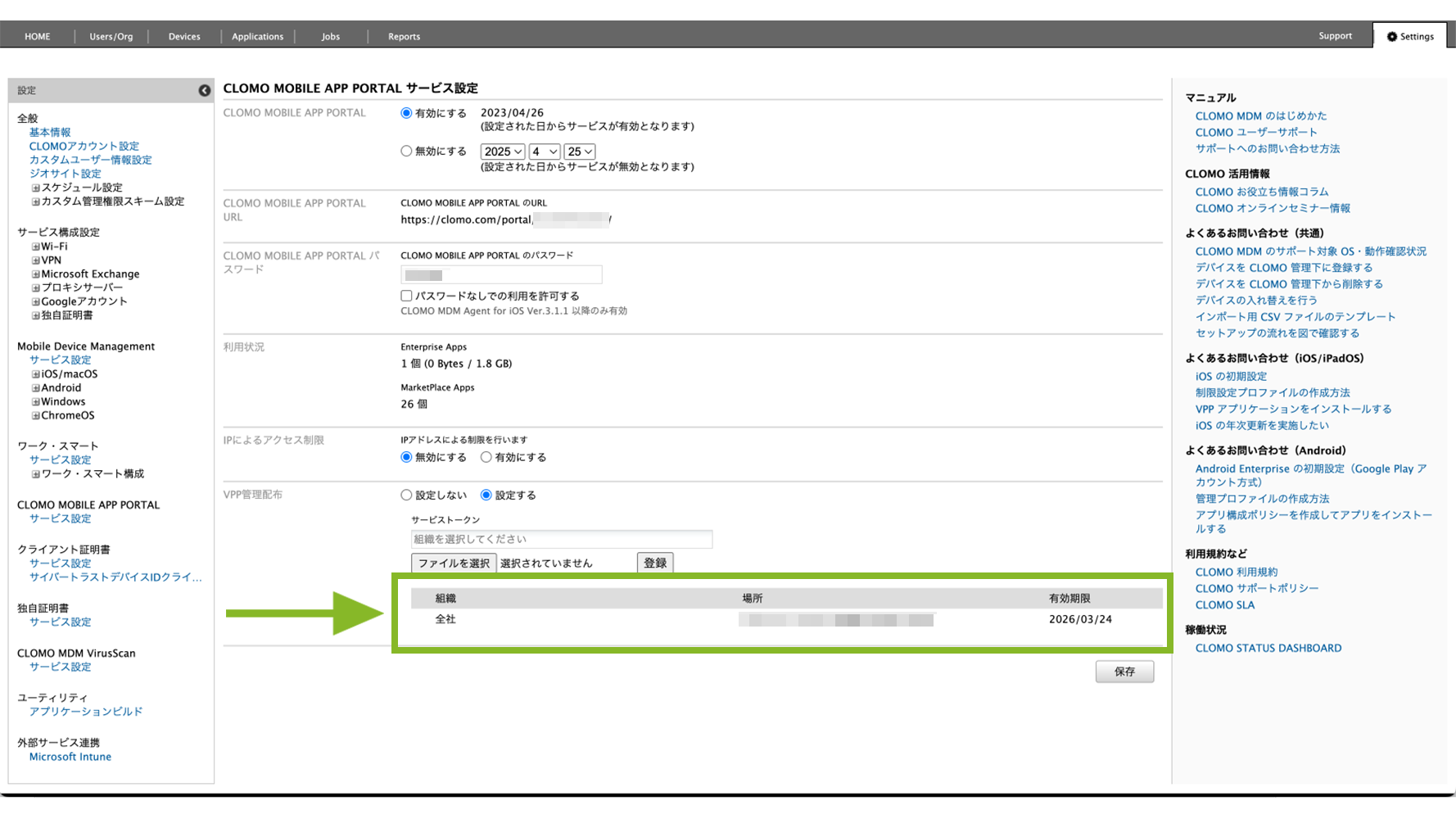The height and width of the screenshot is (819, 1456).
Task: Open the Microsoft Intune link
Action: click(70, 757)
